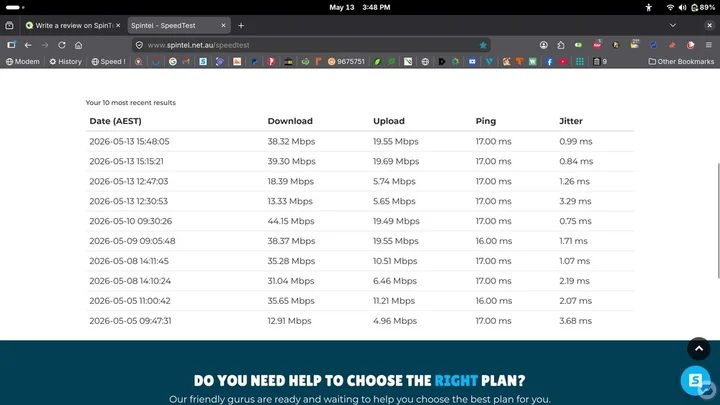The width and height of the screenshot is (720, 405).
Task: Open the Firefox hamburger application menu
Action: [709, 45]
